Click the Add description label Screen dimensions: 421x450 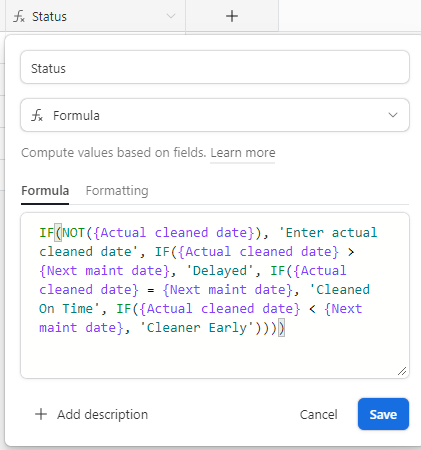(x=102, y=415)
